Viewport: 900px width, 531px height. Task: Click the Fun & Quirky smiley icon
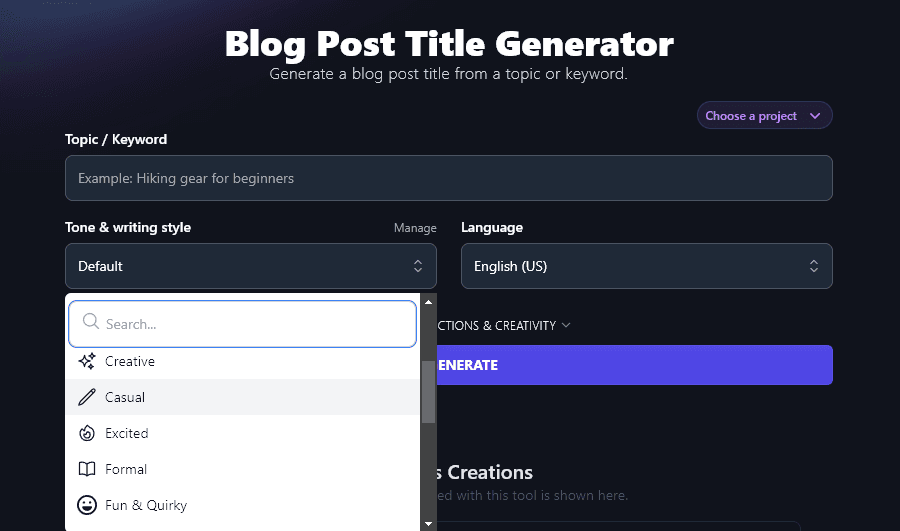click(87, 505)
